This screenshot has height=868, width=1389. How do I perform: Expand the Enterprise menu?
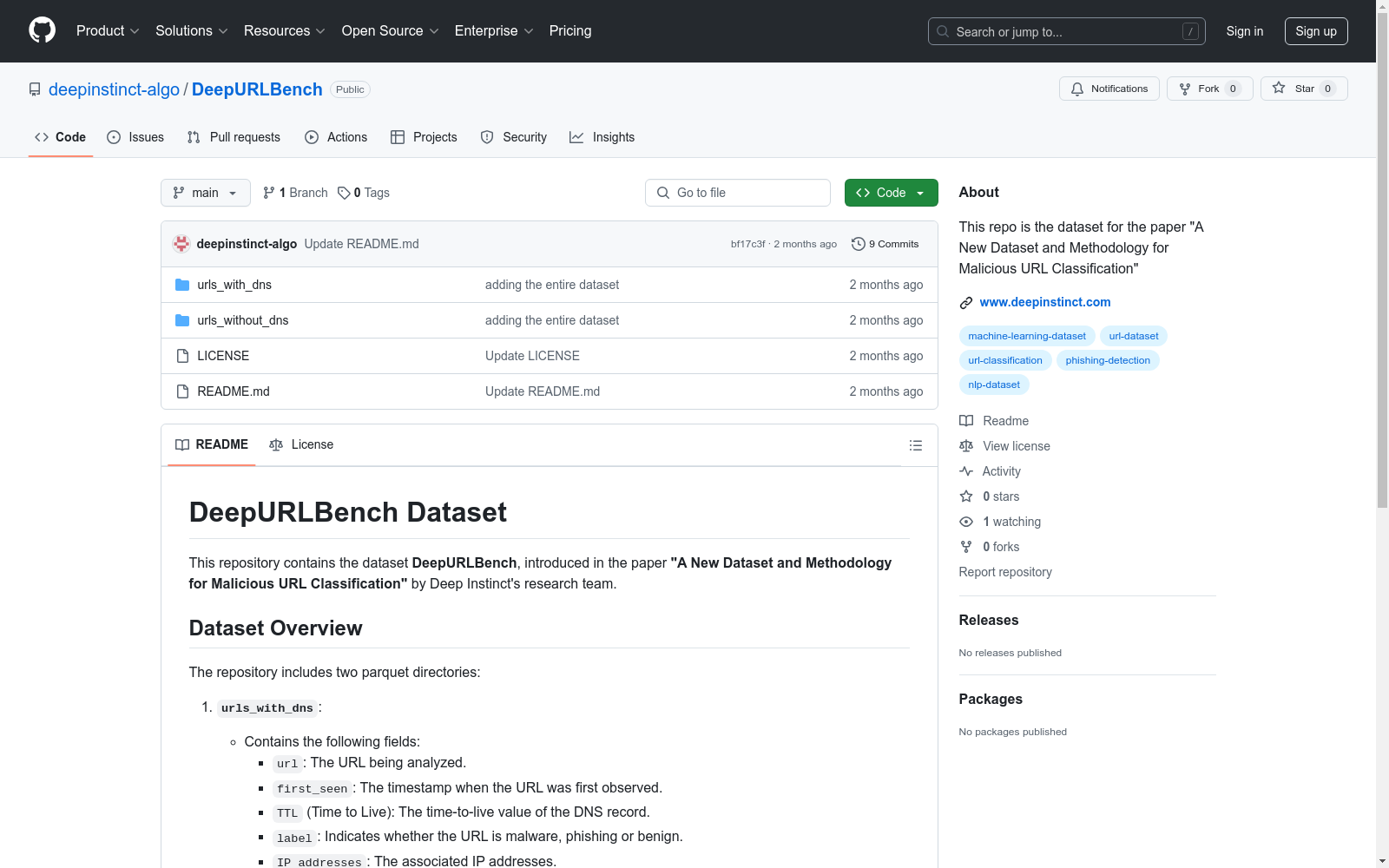pyautogui.click(x=494, y=31)
